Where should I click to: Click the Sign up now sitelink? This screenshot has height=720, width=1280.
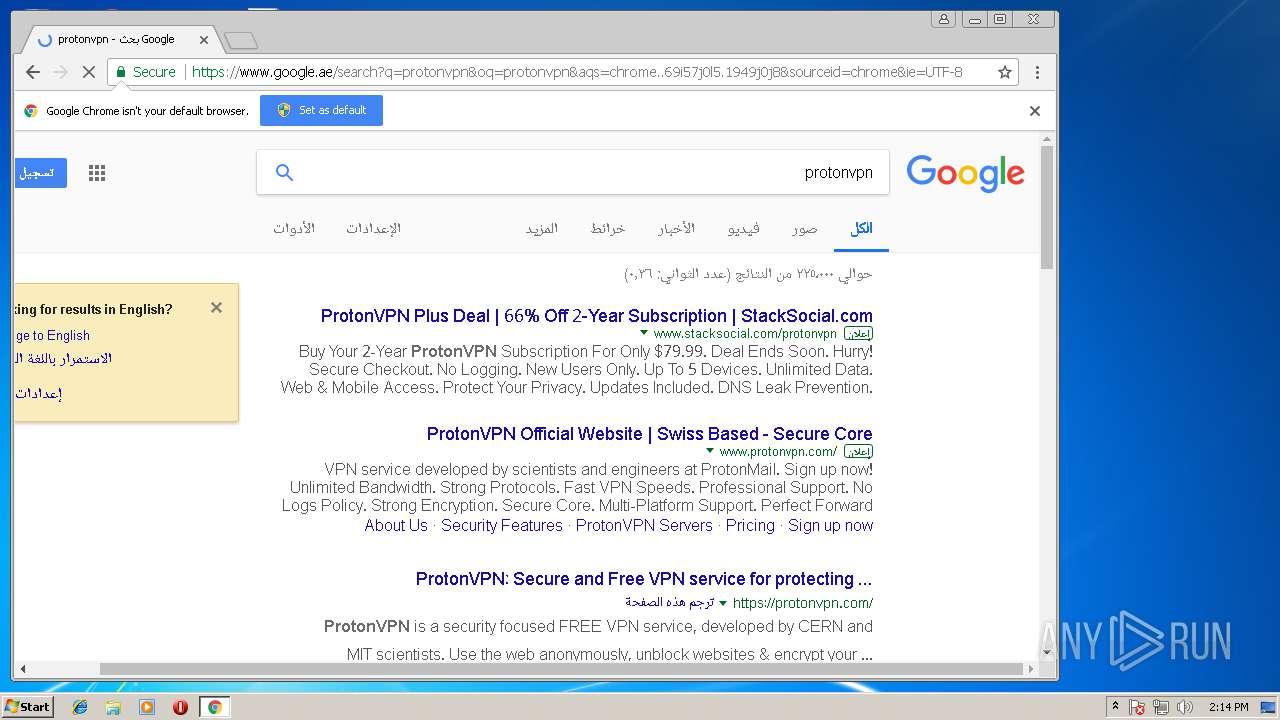click(x=830, y=525)
